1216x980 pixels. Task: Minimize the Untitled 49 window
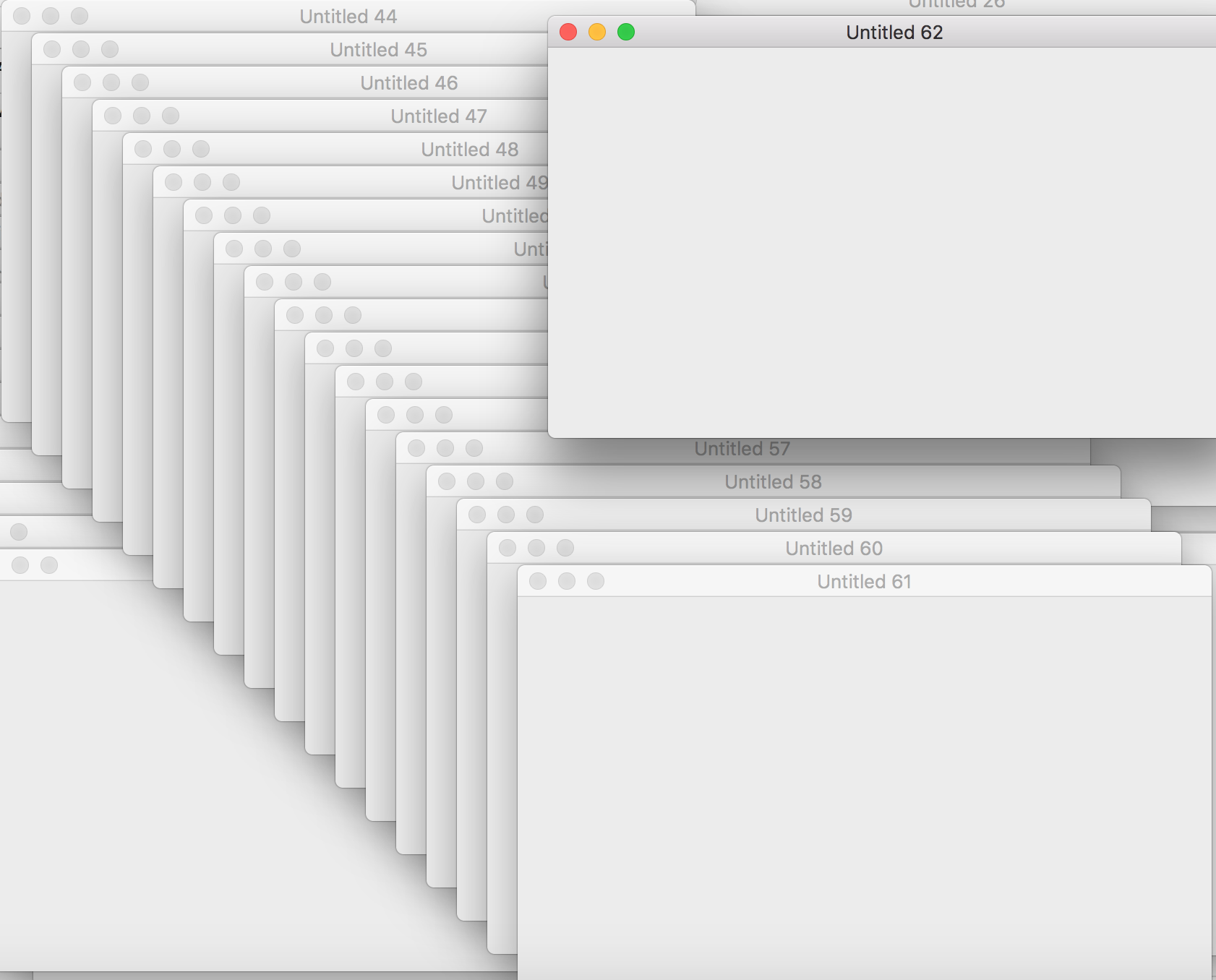point(202,182)
